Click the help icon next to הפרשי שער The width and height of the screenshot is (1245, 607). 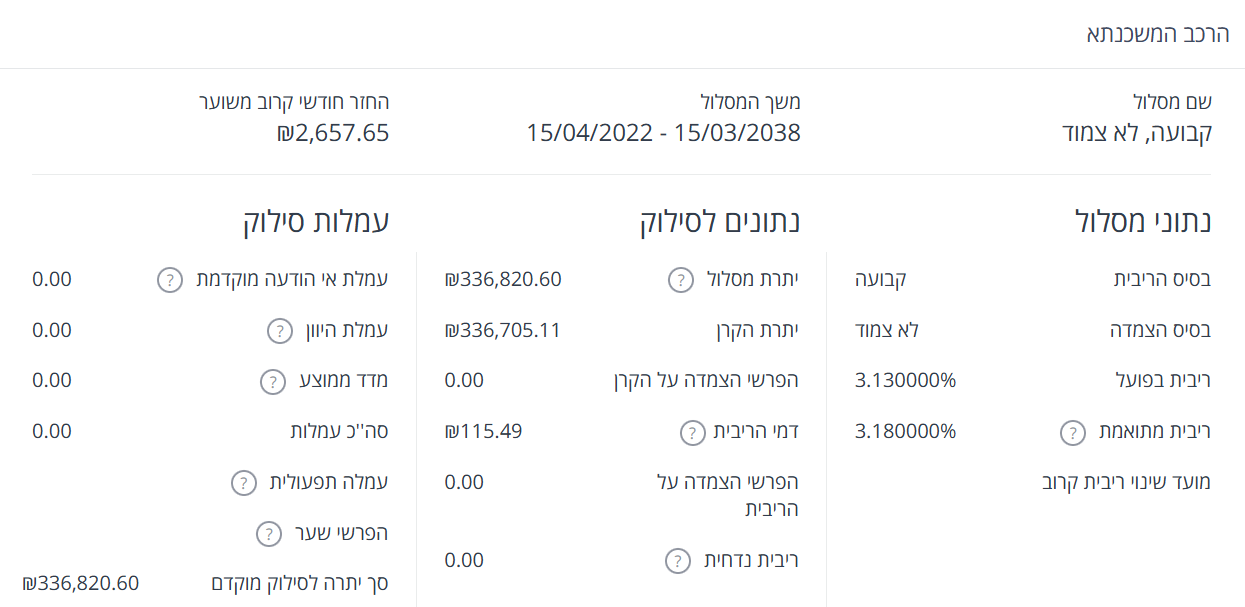269,535
